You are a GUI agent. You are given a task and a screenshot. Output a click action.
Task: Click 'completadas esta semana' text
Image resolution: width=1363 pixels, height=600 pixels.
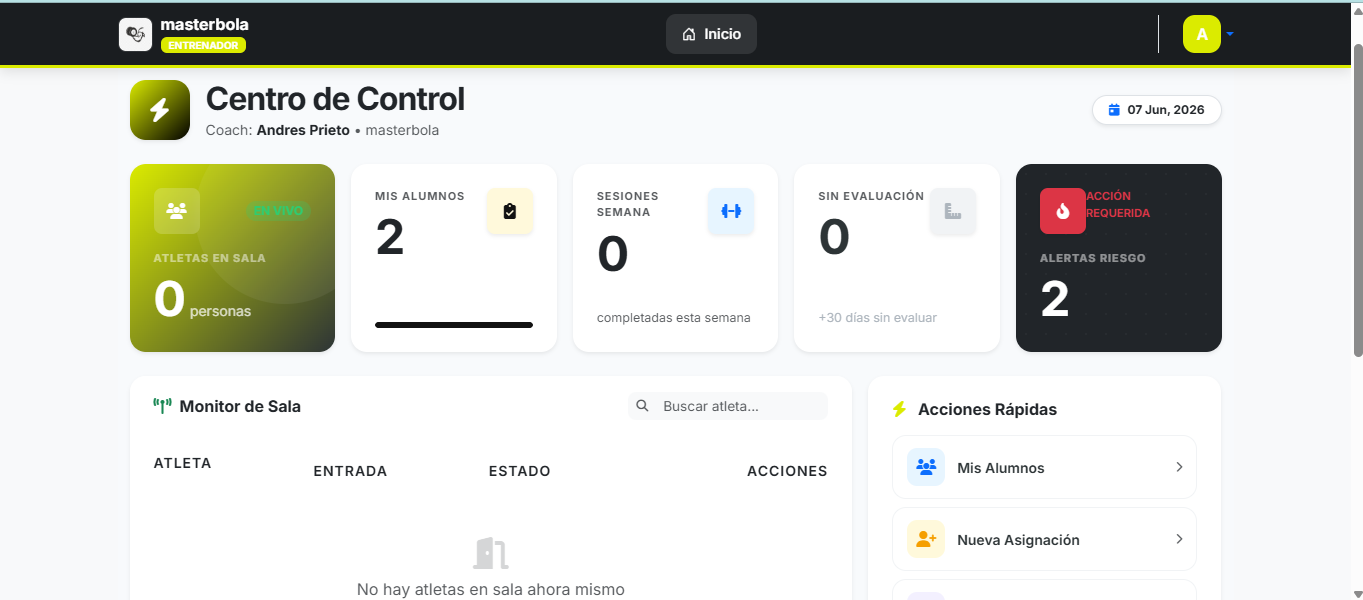click(673, 318)
